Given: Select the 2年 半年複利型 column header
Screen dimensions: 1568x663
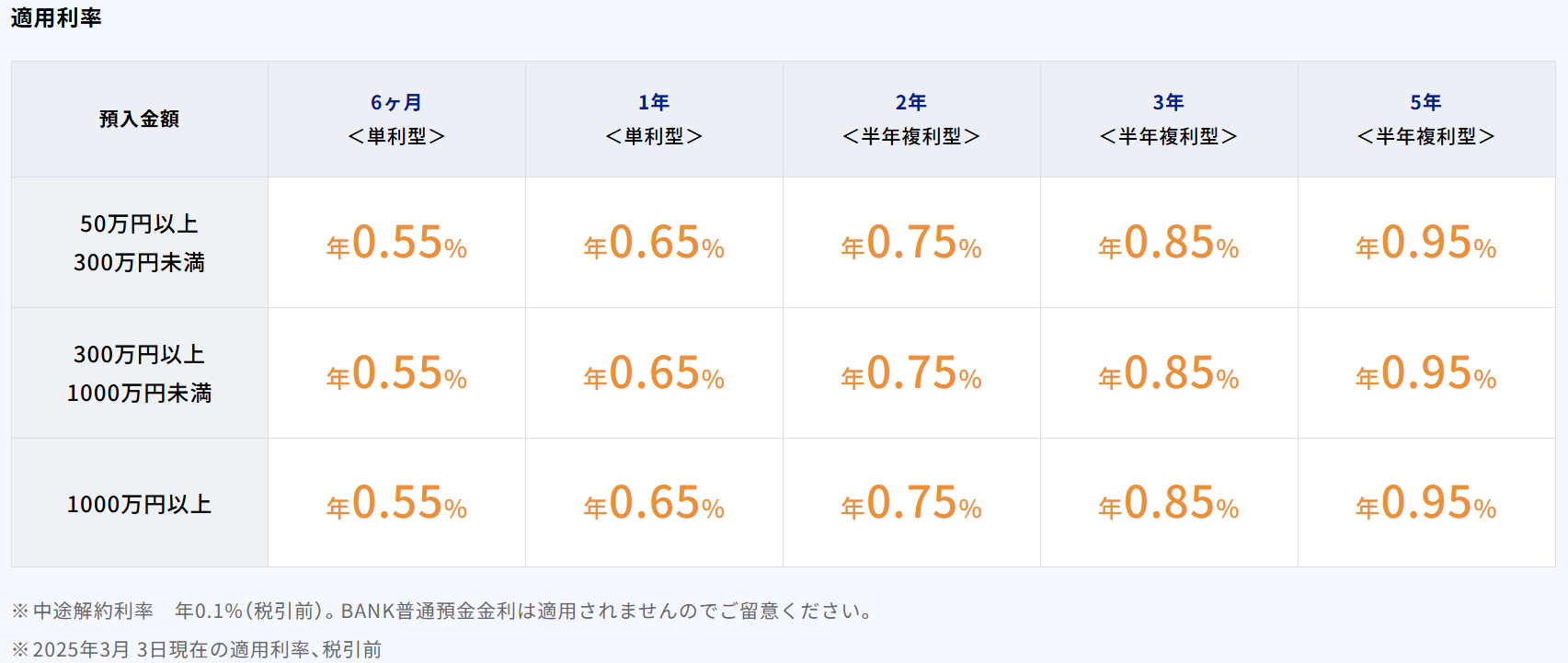Looking at the screenshot, I should pos(911,120).
